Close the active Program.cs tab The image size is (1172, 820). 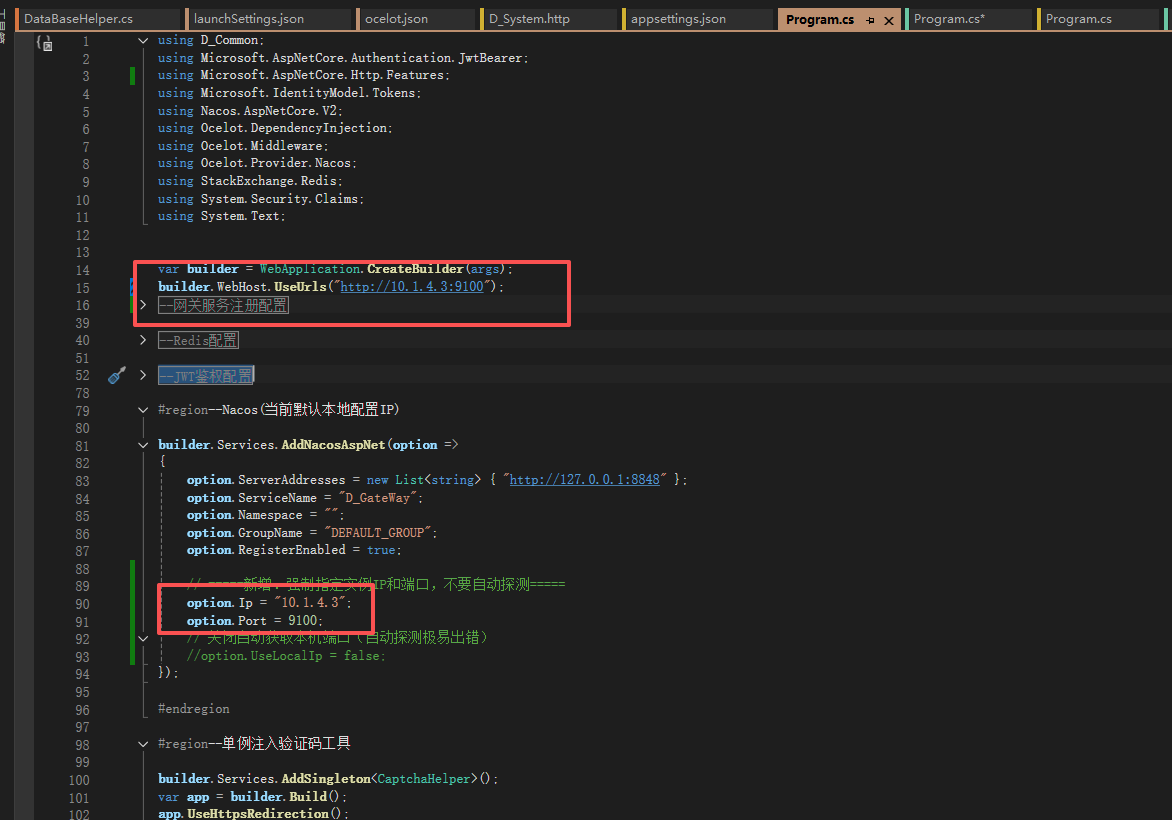889,20
